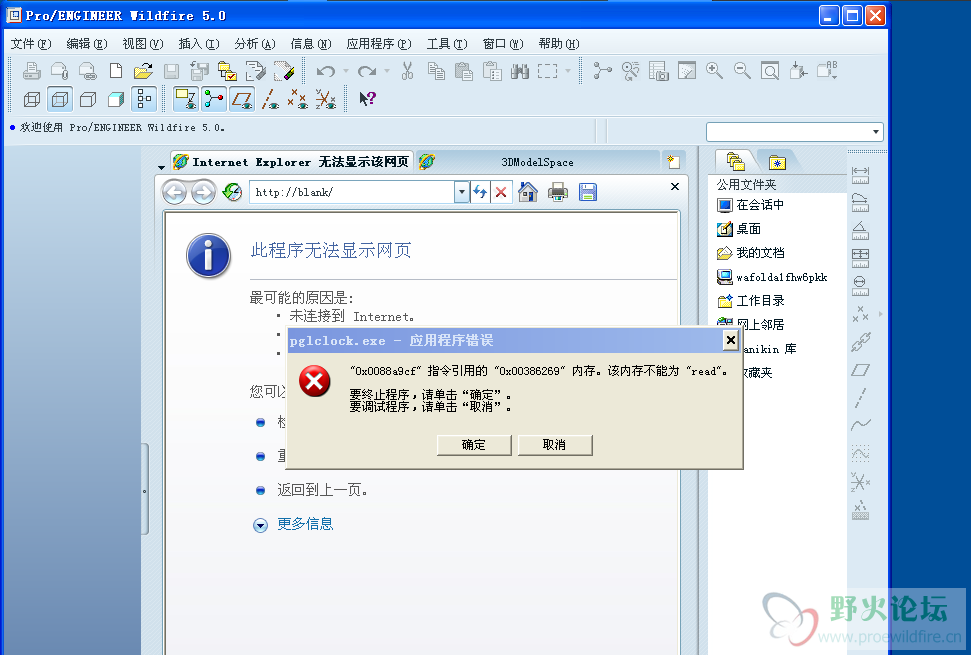
Task: Click the refit view icon
Action: tap(770, 71)
